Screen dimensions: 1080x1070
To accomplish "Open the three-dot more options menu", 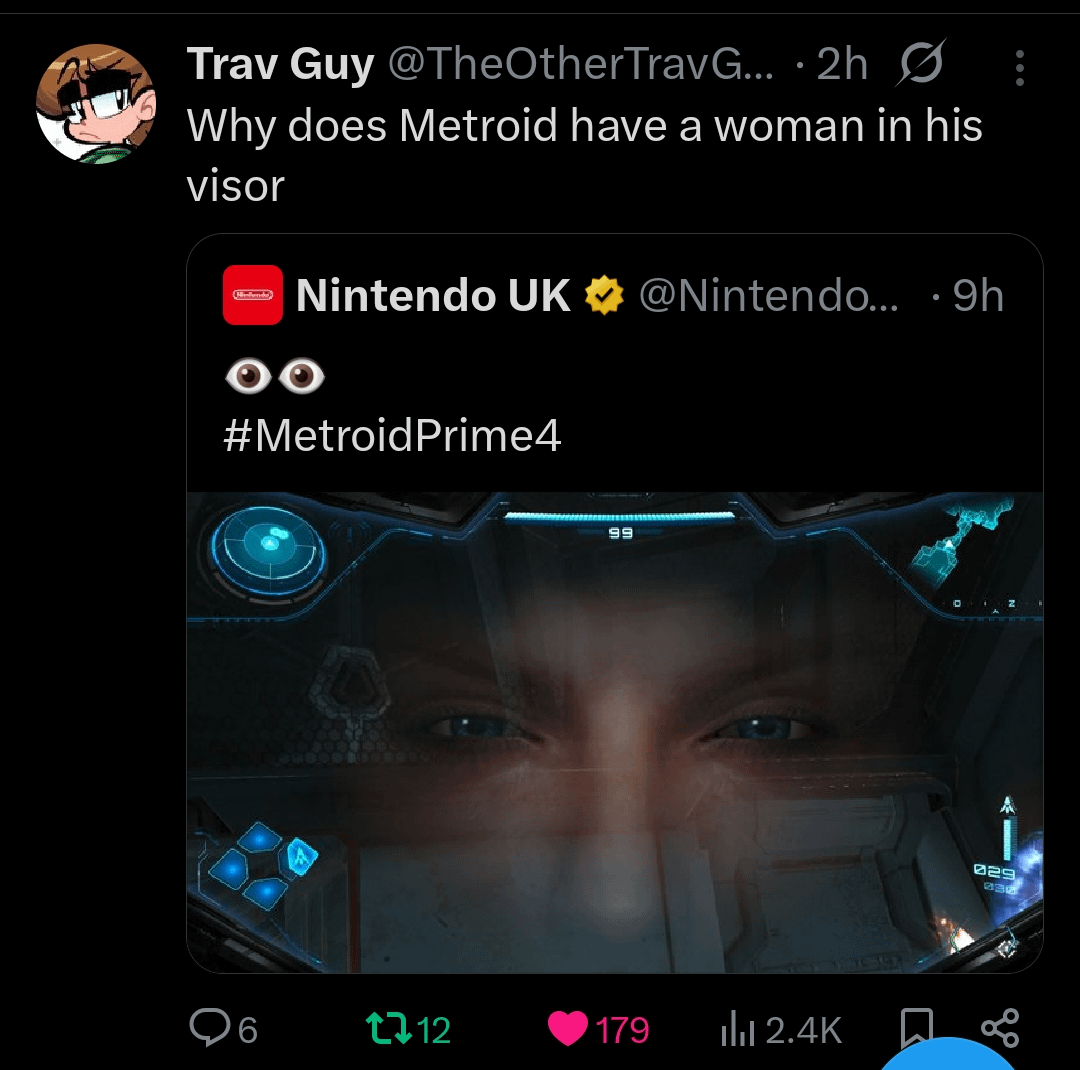I will pos(1019,67).
